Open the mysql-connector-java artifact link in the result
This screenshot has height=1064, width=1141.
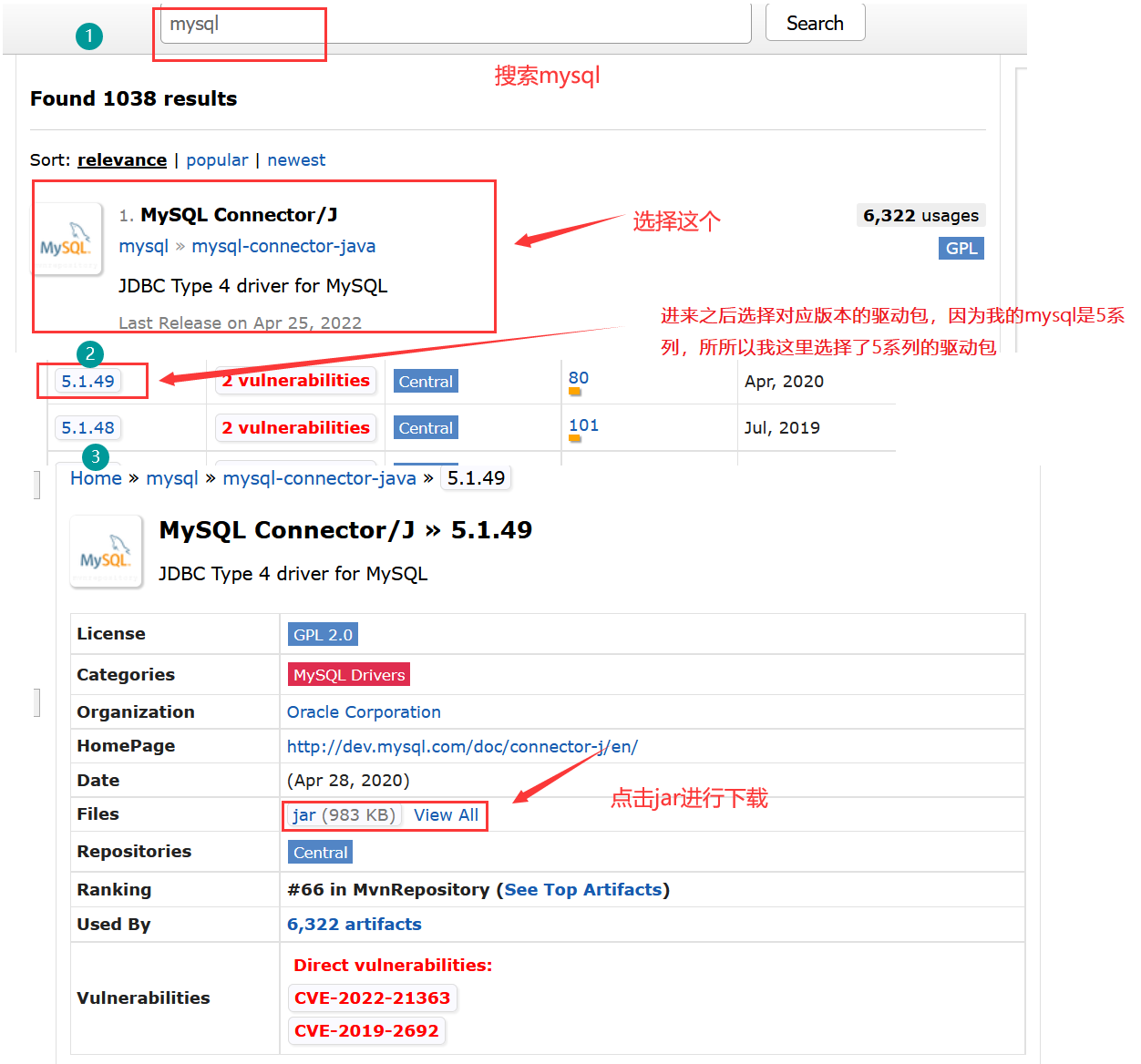click(283, 246)
